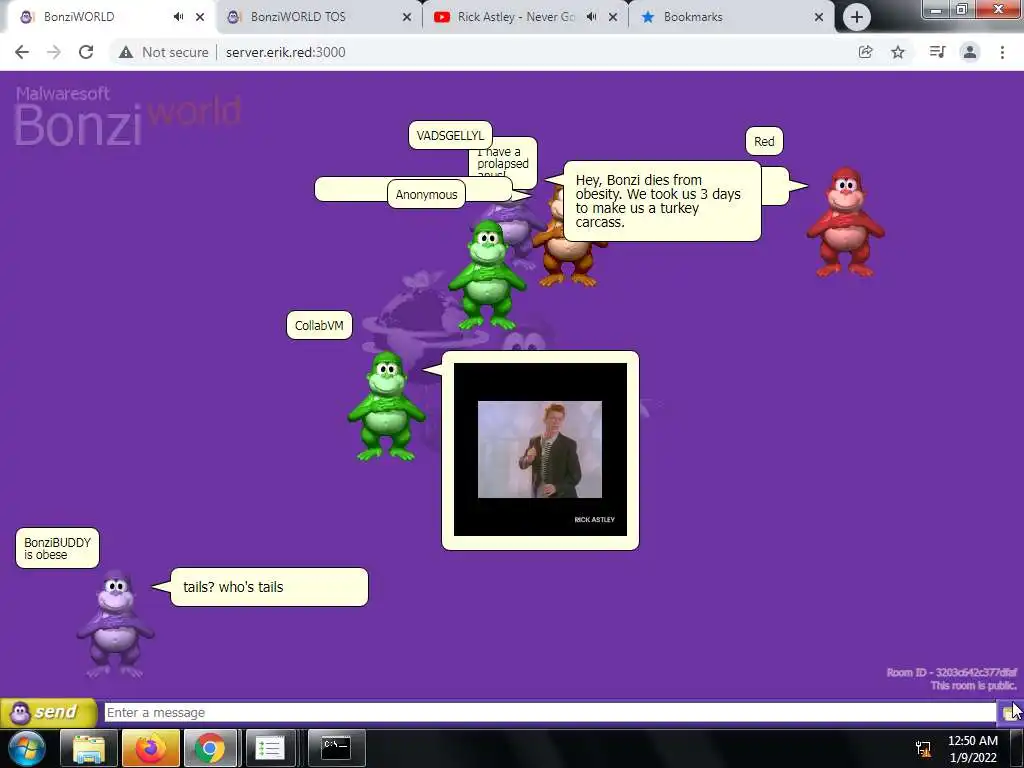Open File Explorer from the taskbar
Screen dimensions: 1024x768
point(89,748)
